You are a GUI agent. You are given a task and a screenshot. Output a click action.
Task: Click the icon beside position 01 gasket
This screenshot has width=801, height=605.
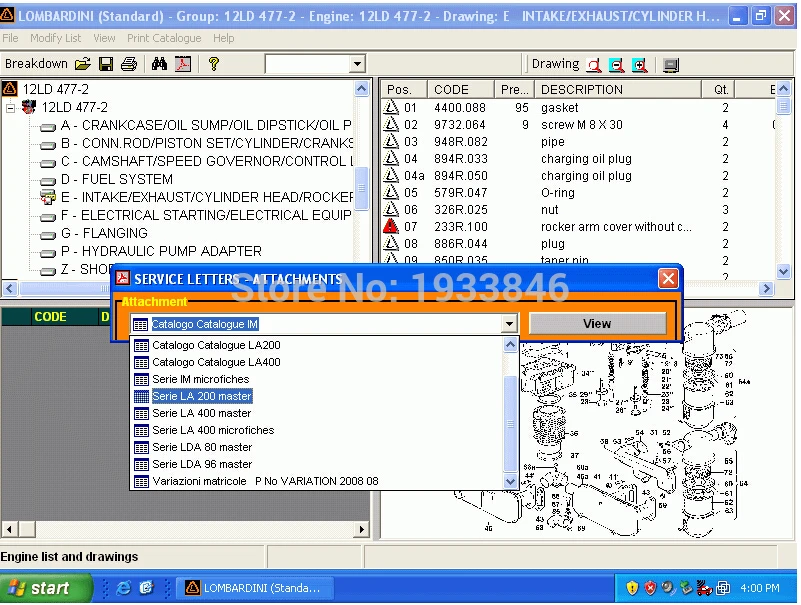(x=391, y=107)
